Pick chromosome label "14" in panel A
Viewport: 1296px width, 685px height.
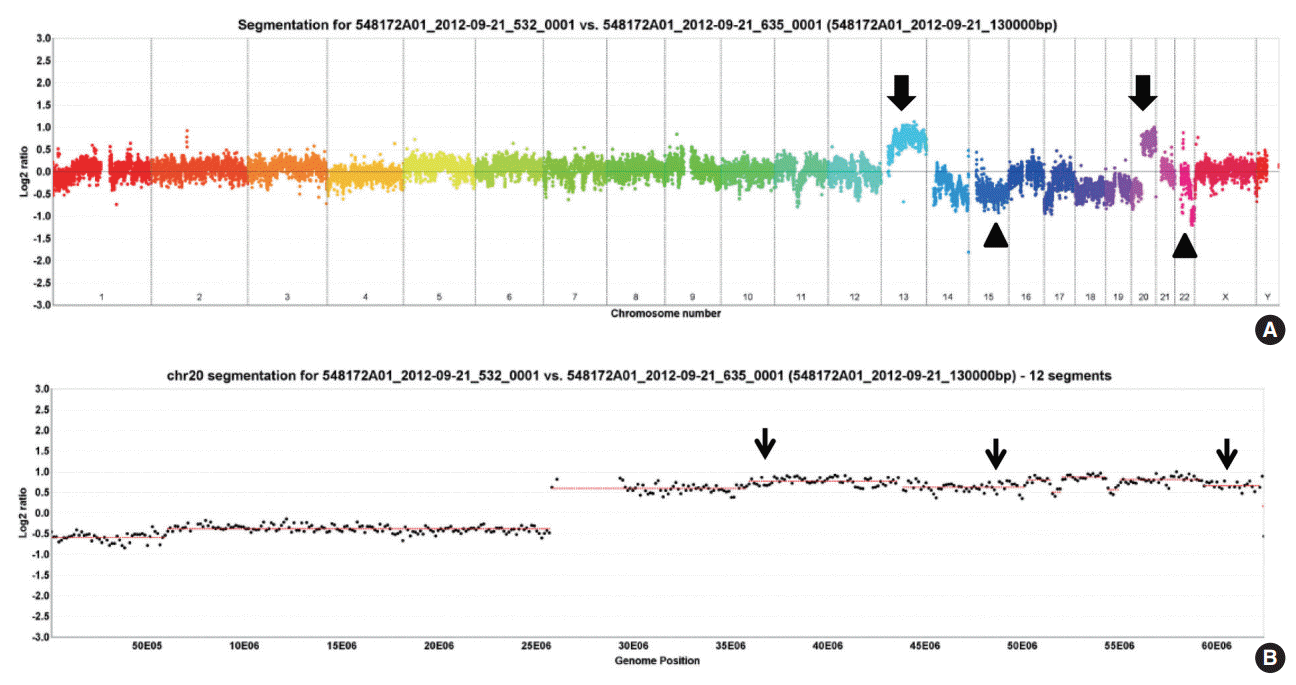click(947, 298)
